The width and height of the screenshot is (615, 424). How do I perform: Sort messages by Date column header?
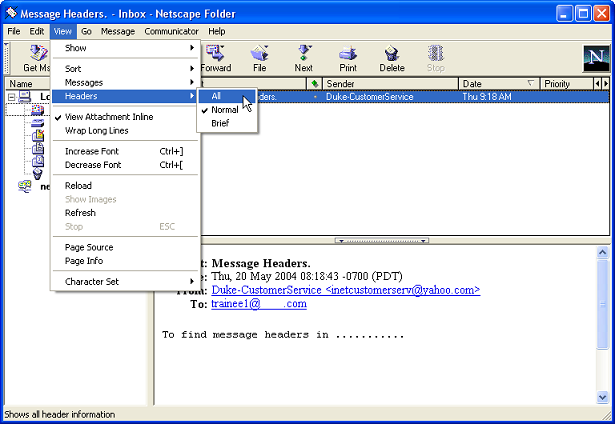point(490,84)
